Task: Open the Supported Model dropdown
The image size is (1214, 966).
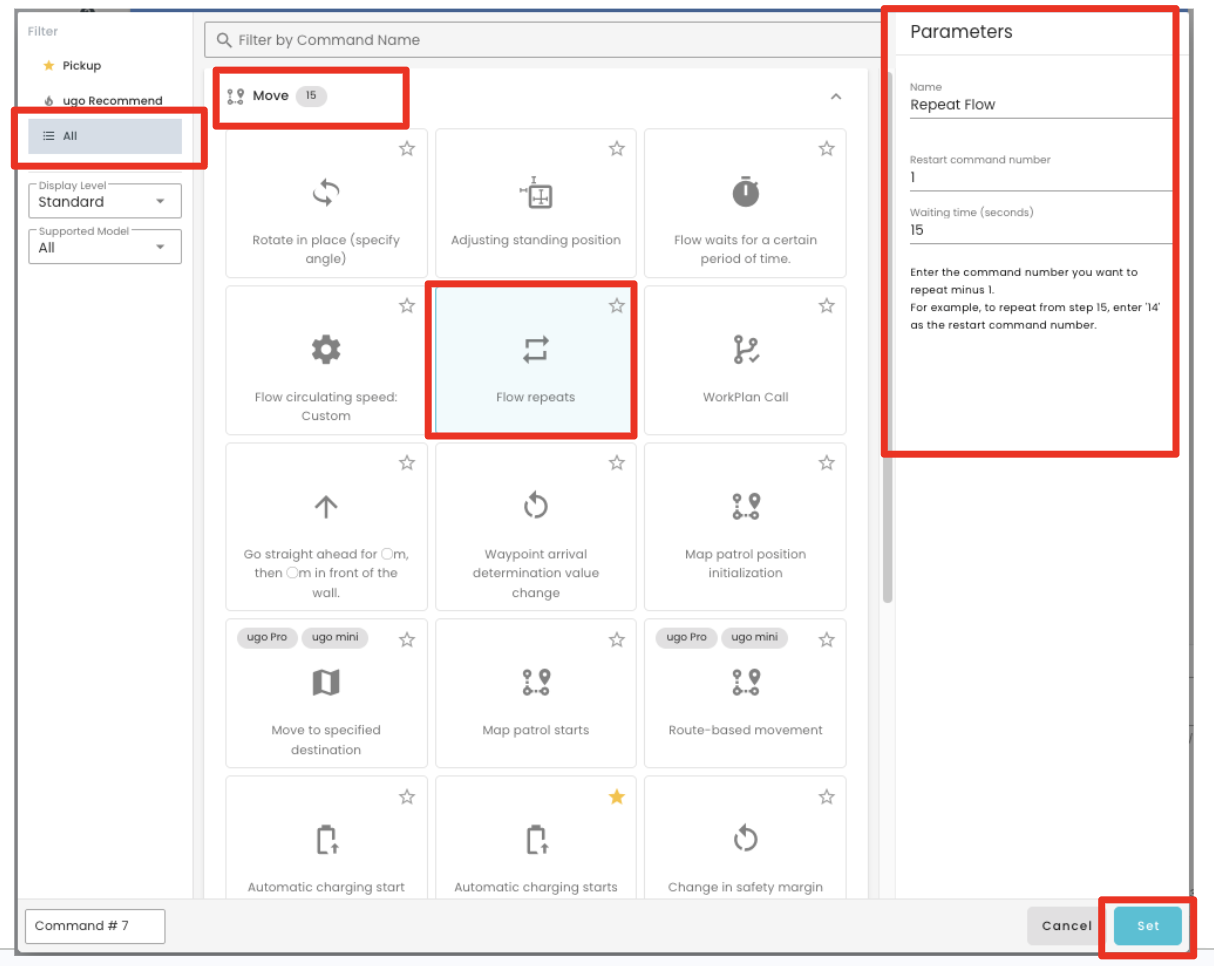Action: point(105,247)
